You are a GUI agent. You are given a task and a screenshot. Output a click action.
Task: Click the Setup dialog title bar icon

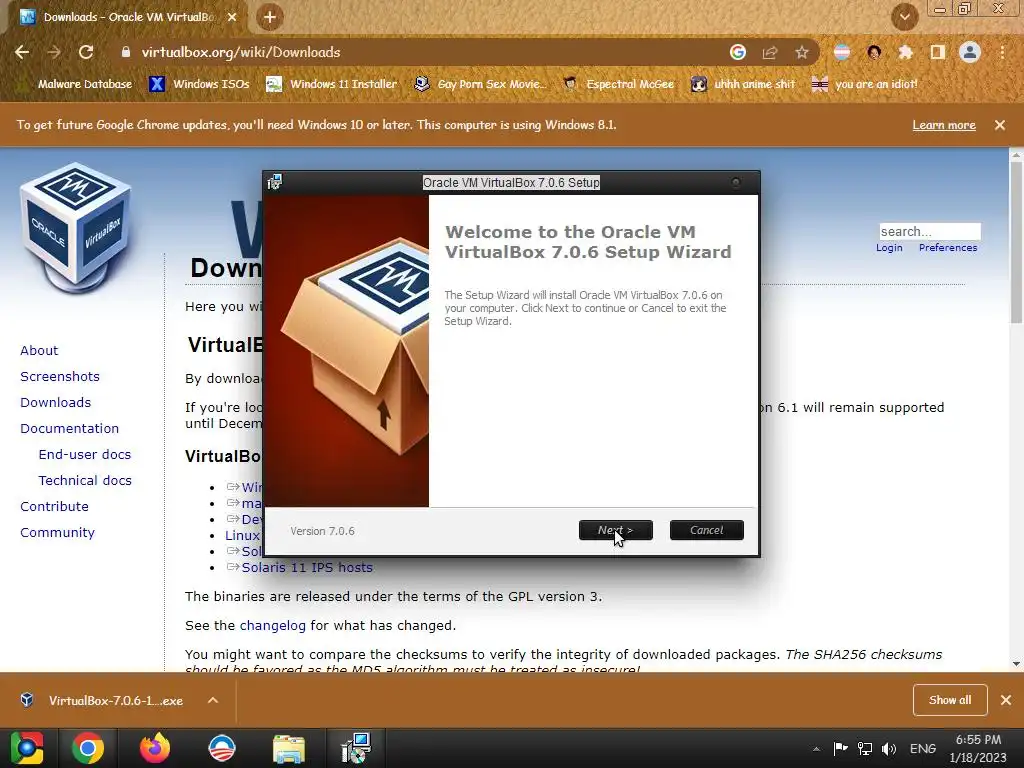pos(274,182)
